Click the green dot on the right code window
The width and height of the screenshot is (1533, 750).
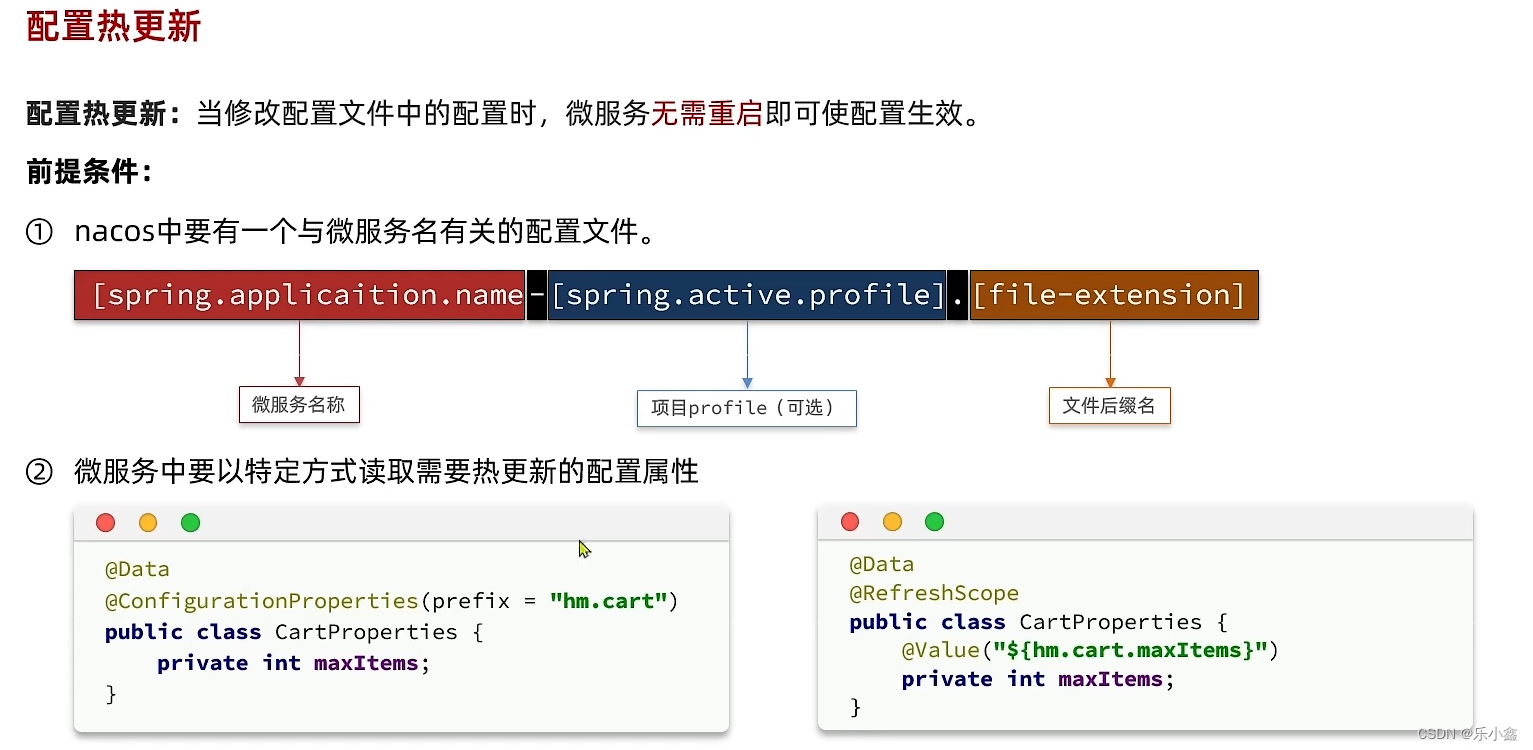tap(934, 522)
